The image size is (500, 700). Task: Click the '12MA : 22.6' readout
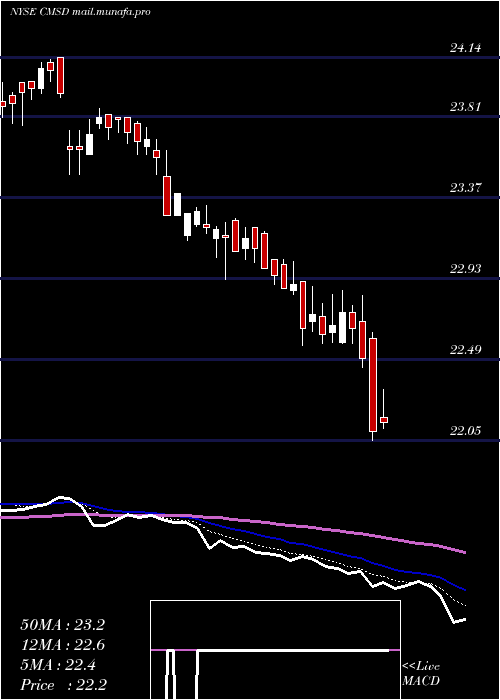pyautogui.click(x=62, y=645)
